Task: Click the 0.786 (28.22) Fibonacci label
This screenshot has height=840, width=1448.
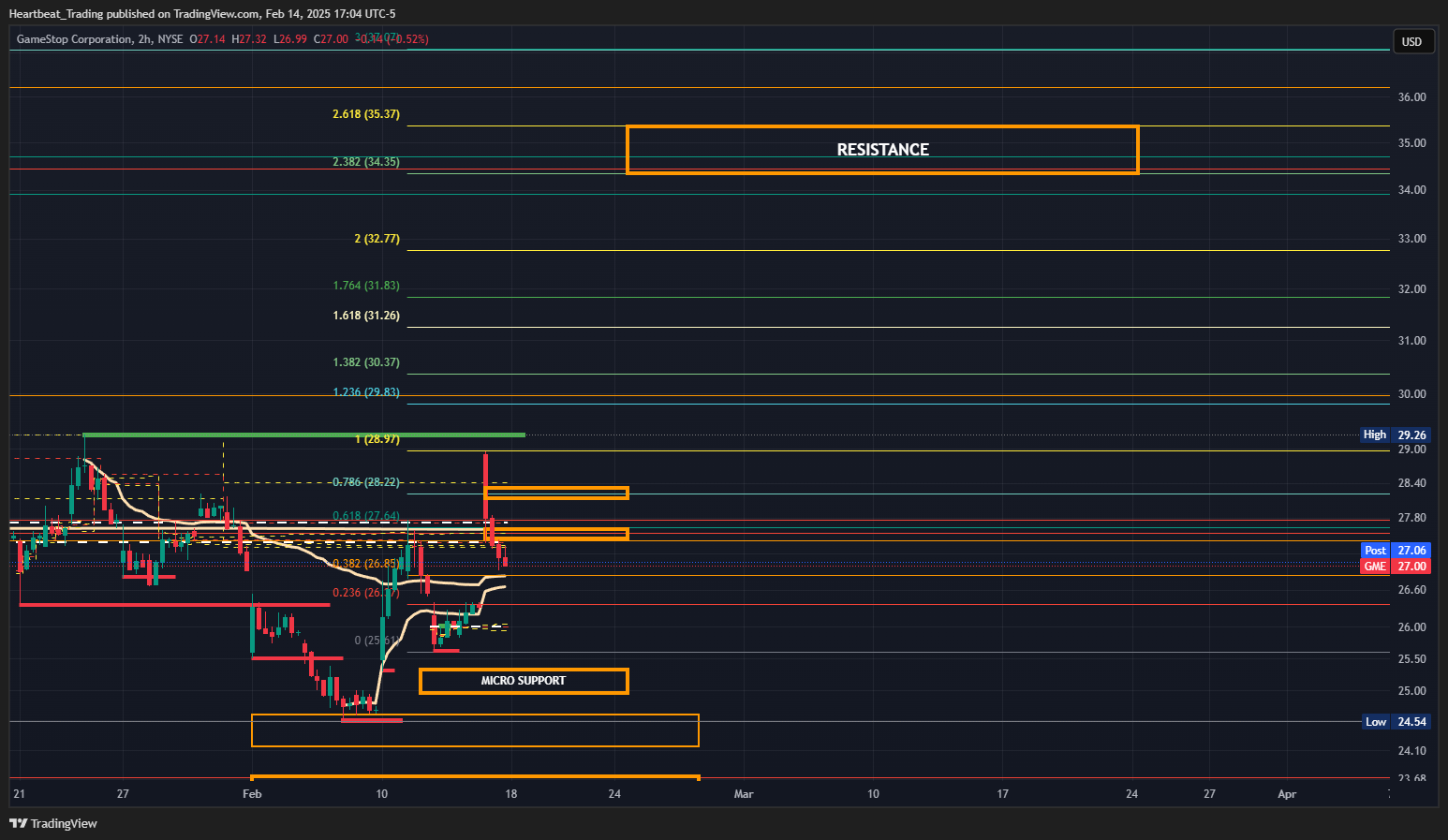Action: [x=366, y=482]
